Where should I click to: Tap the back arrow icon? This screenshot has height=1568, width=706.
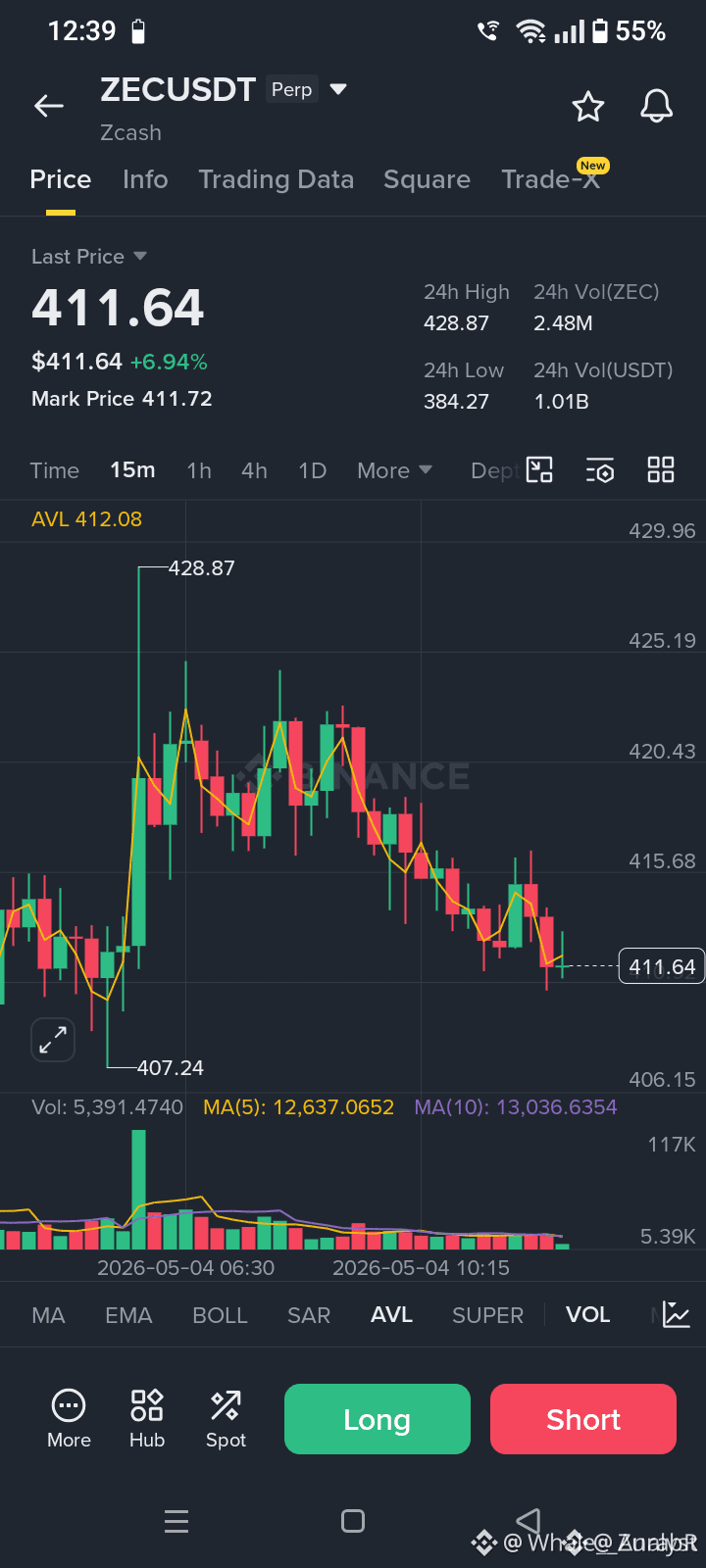pos(49,106)
